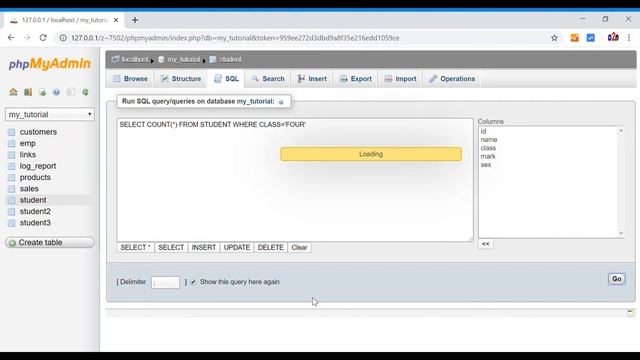The height and width of the screenshot is (360, 640).
Task: Switch to the Export tab
Action: tap(356, 79)
